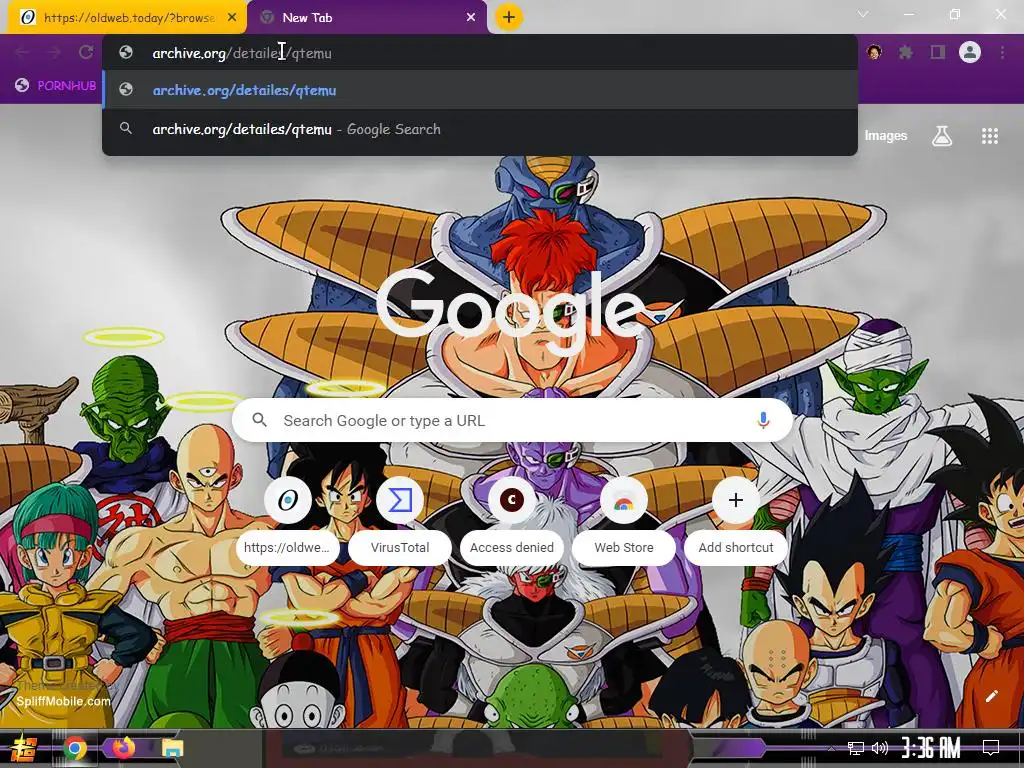Reload the current page

[86, 52]
